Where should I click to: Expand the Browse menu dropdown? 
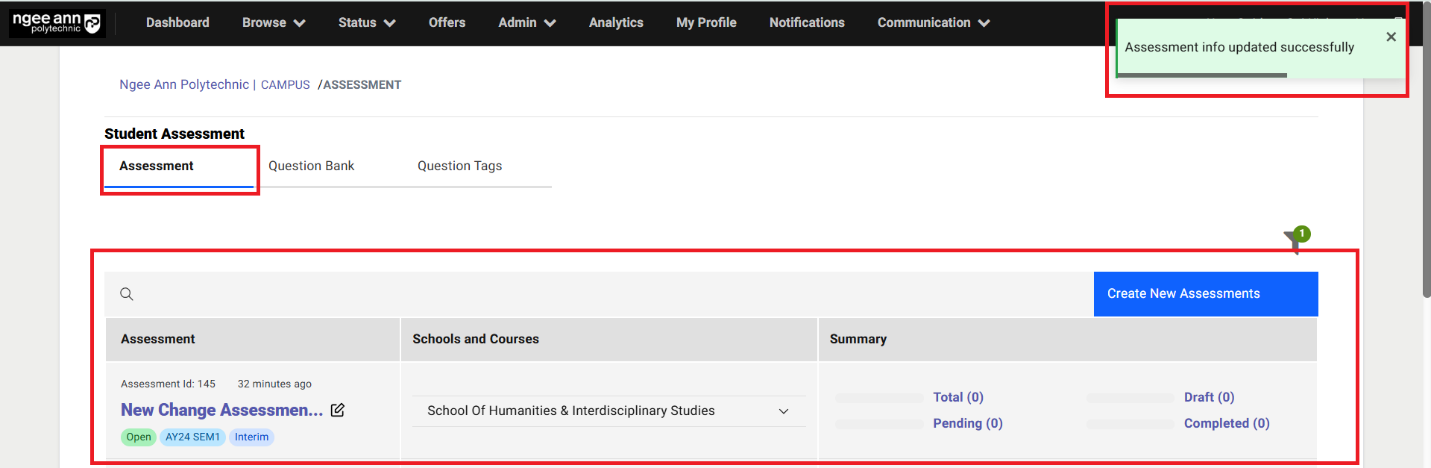point(273,23)
